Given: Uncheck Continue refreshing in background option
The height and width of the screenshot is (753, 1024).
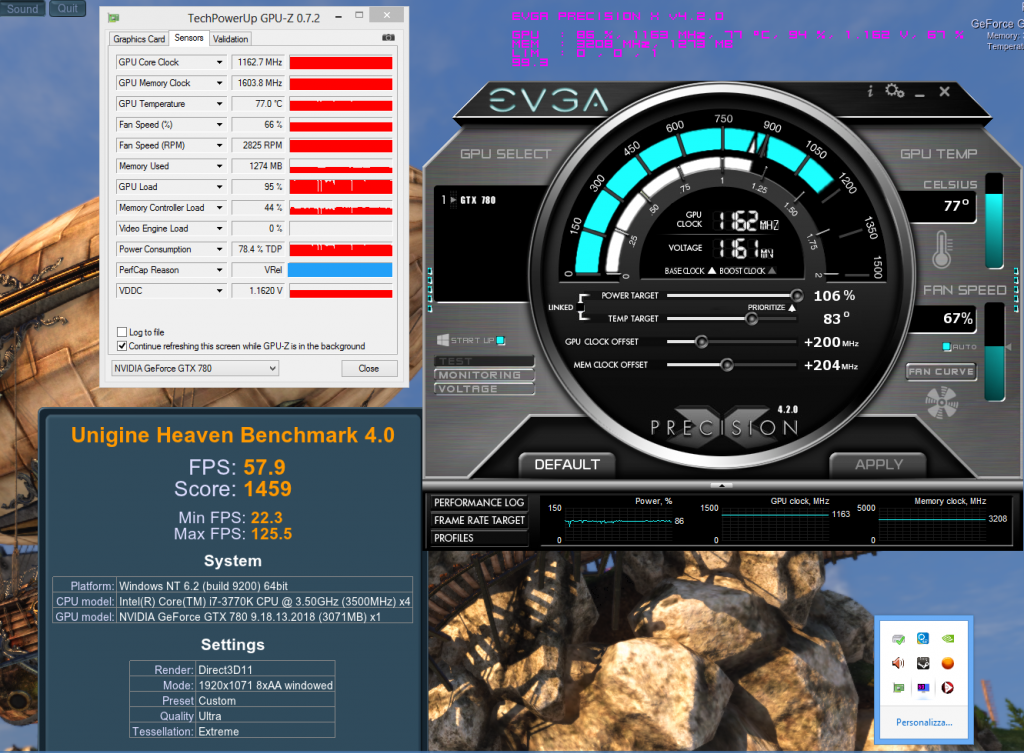Looking at the screenshot, I should (x=122, y=346).
